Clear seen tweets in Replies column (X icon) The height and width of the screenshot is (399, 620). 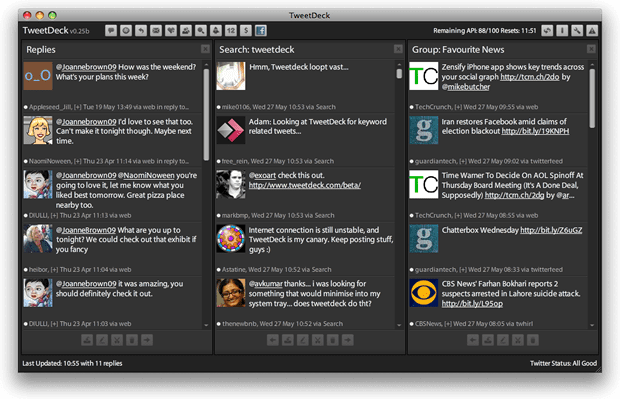coord(117,340)
